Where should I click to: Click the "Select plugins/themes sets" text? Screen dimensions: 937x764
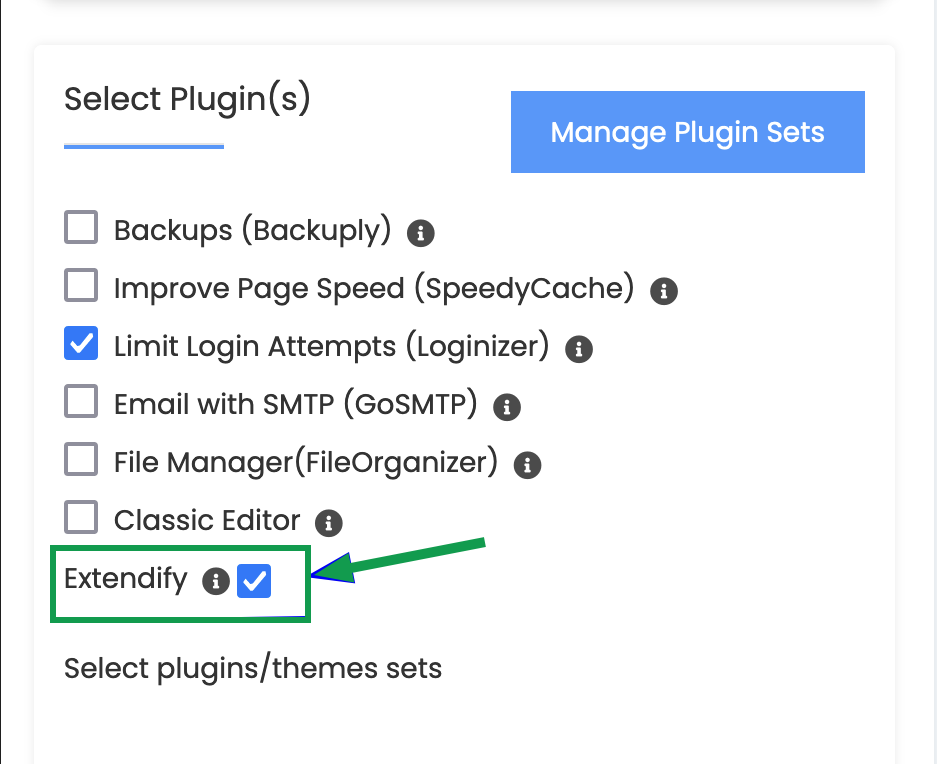(253, 667)
